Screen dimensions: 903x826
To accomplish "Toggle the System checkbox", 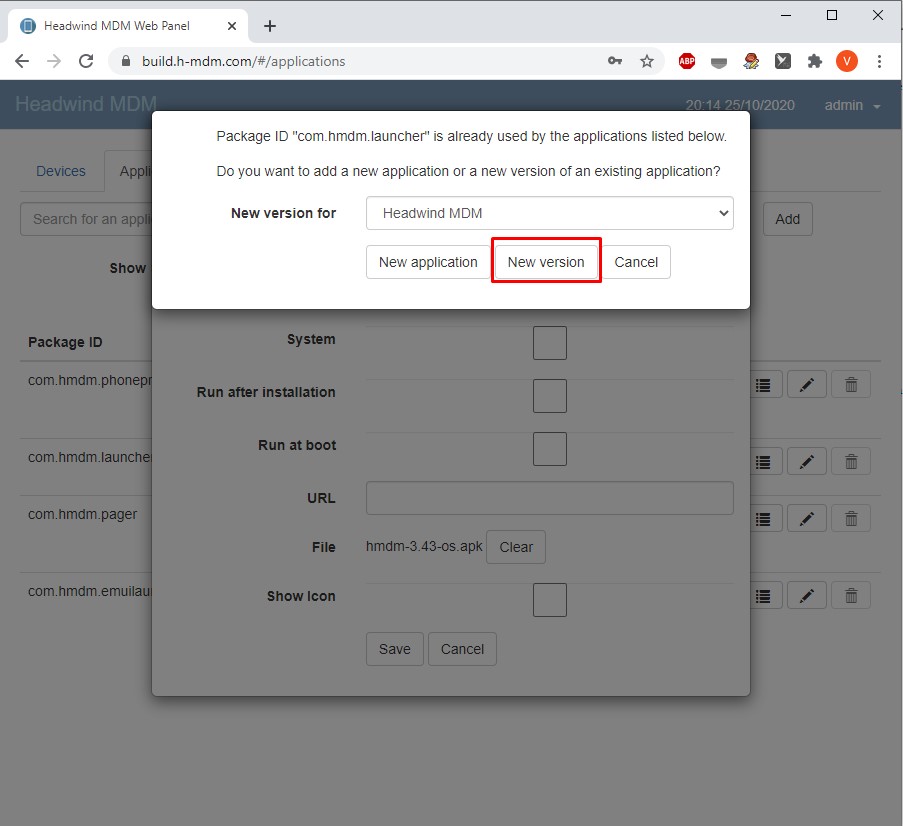I will click(549, 343).
